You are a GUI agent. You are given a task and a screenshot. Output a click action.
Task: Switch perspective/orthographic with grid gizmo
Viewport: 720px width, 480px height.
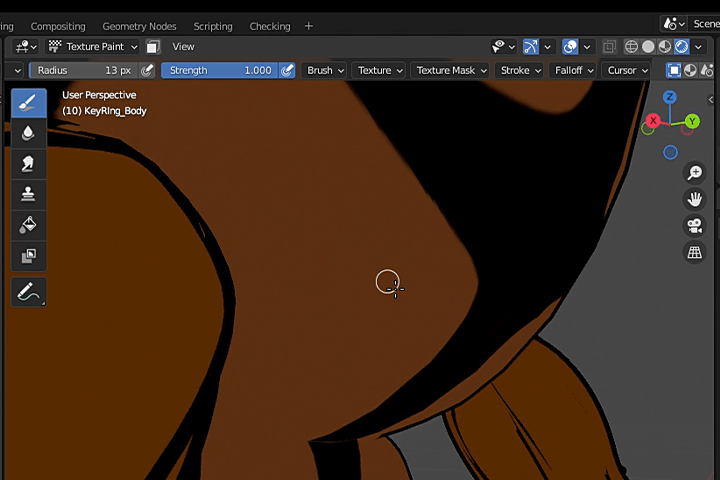point(694,252)
